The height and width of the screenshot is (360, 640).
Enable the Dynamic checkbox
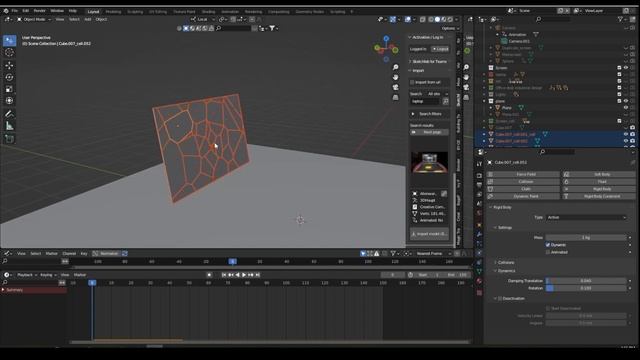pos(548,245)
